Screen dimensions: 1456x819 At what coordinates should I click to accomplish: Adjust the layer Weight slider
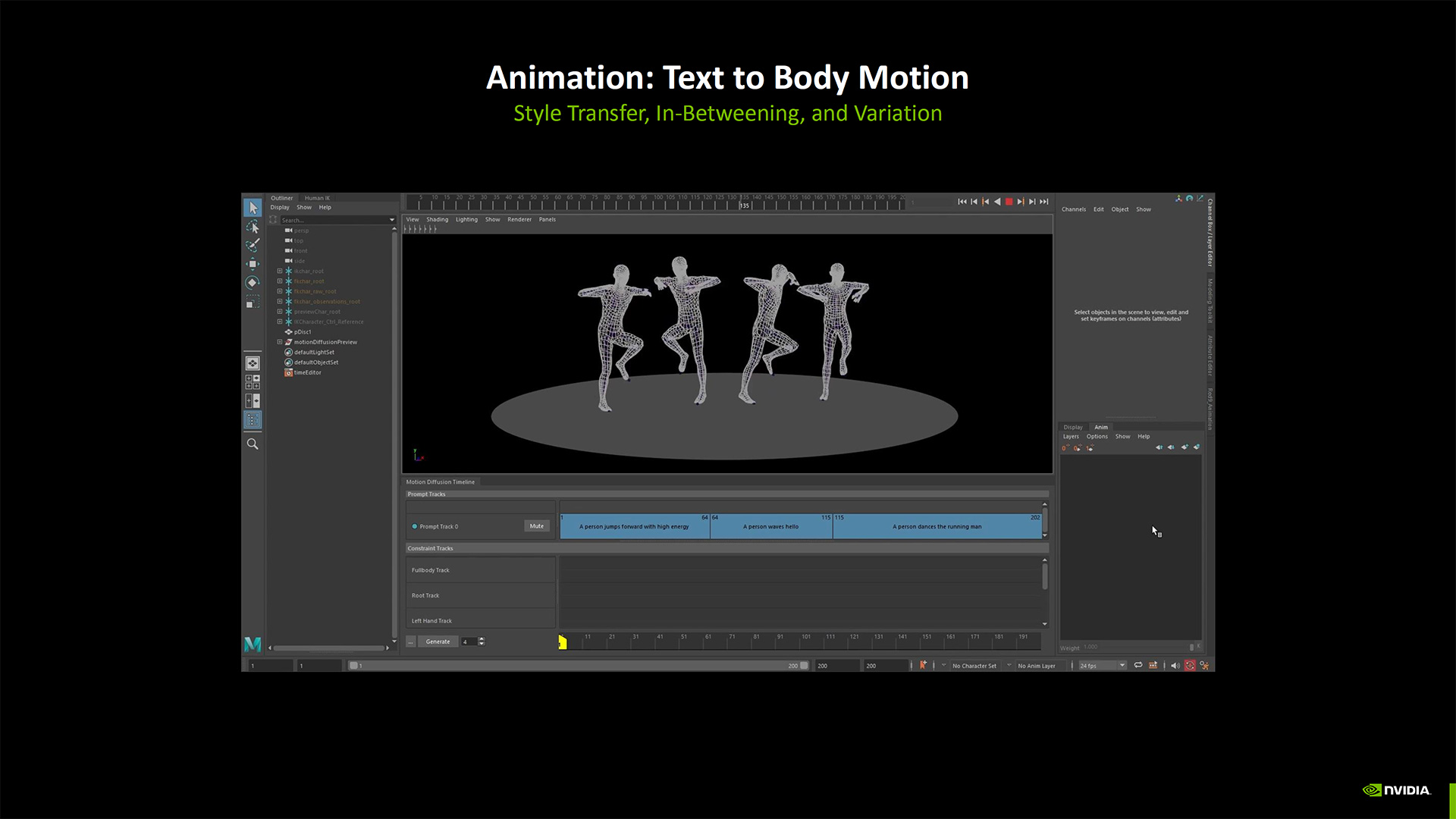(1191, 648)
